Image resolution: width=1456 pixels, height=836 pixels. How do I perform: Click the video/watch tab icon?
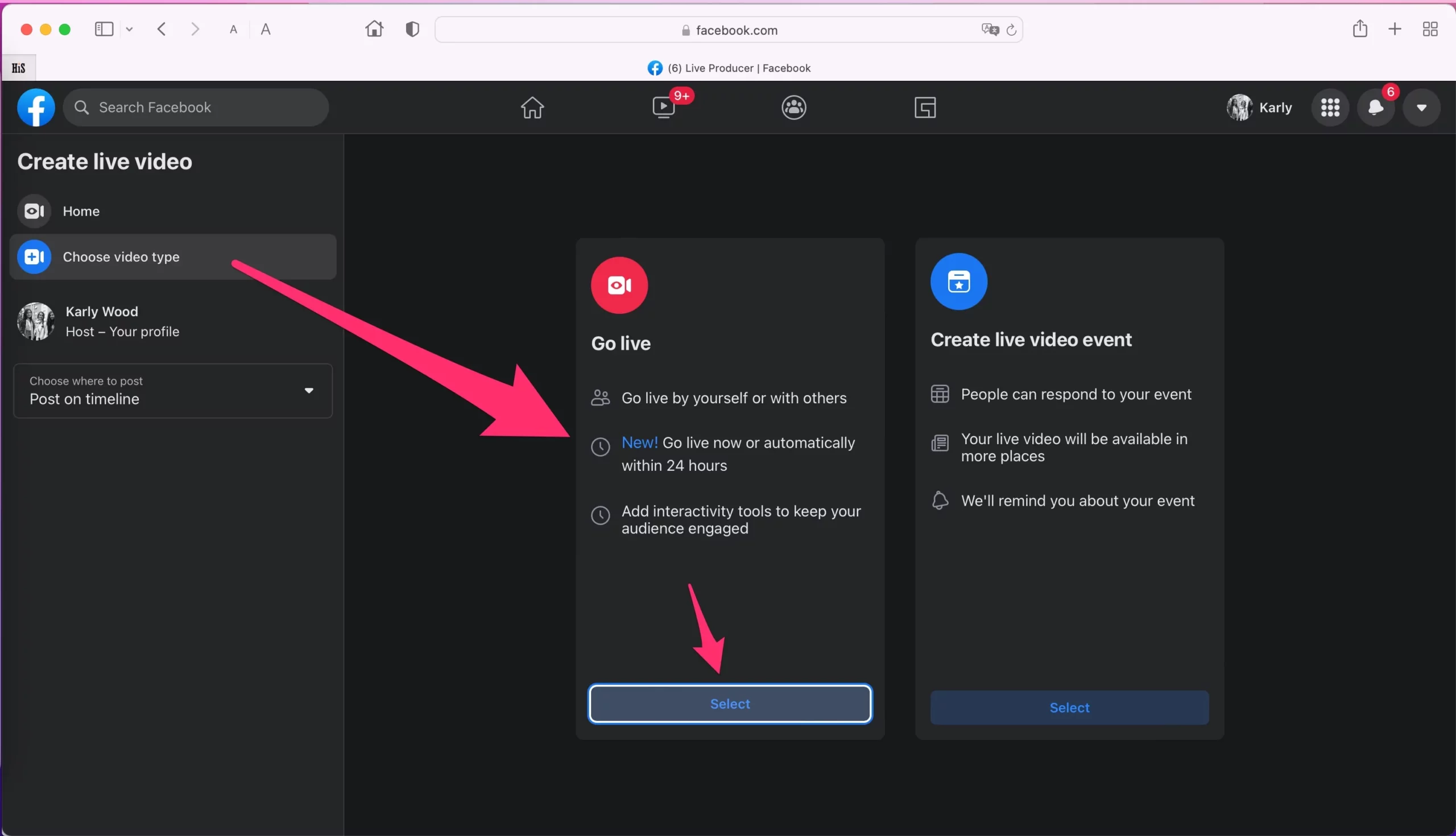click(x=664, y=107)
